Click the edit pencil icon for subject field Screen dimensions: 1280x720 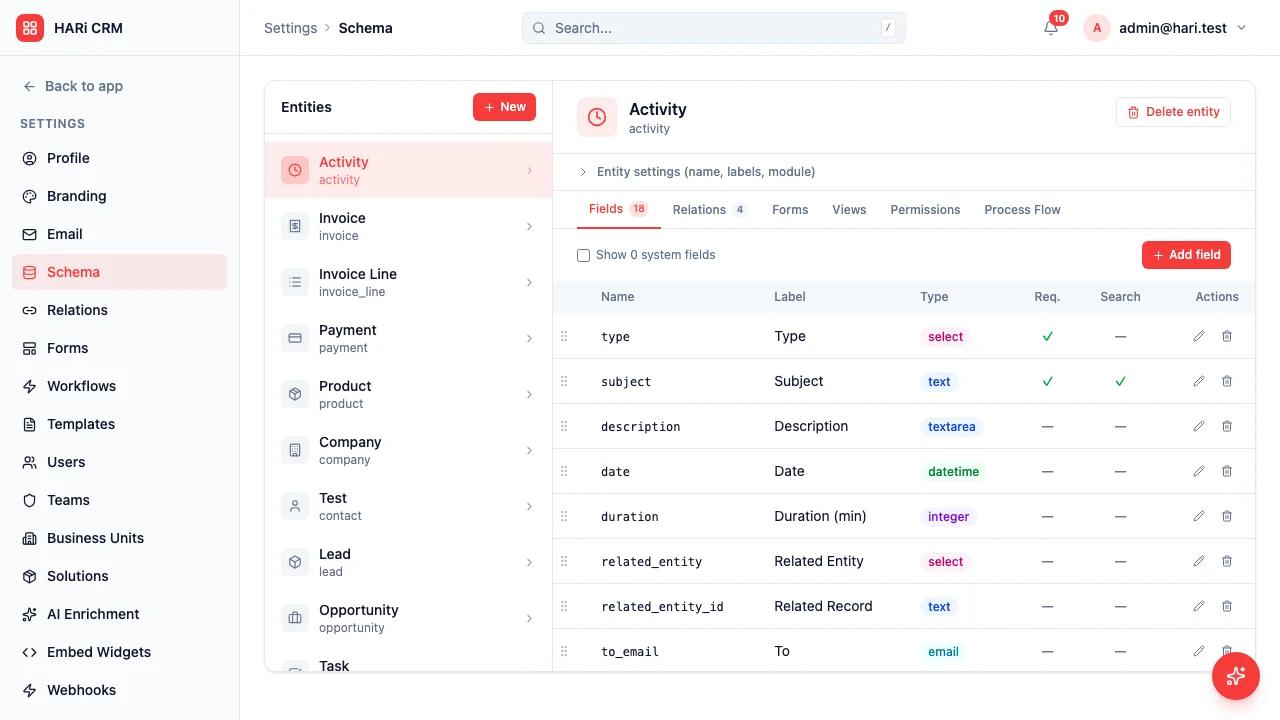1198,381
